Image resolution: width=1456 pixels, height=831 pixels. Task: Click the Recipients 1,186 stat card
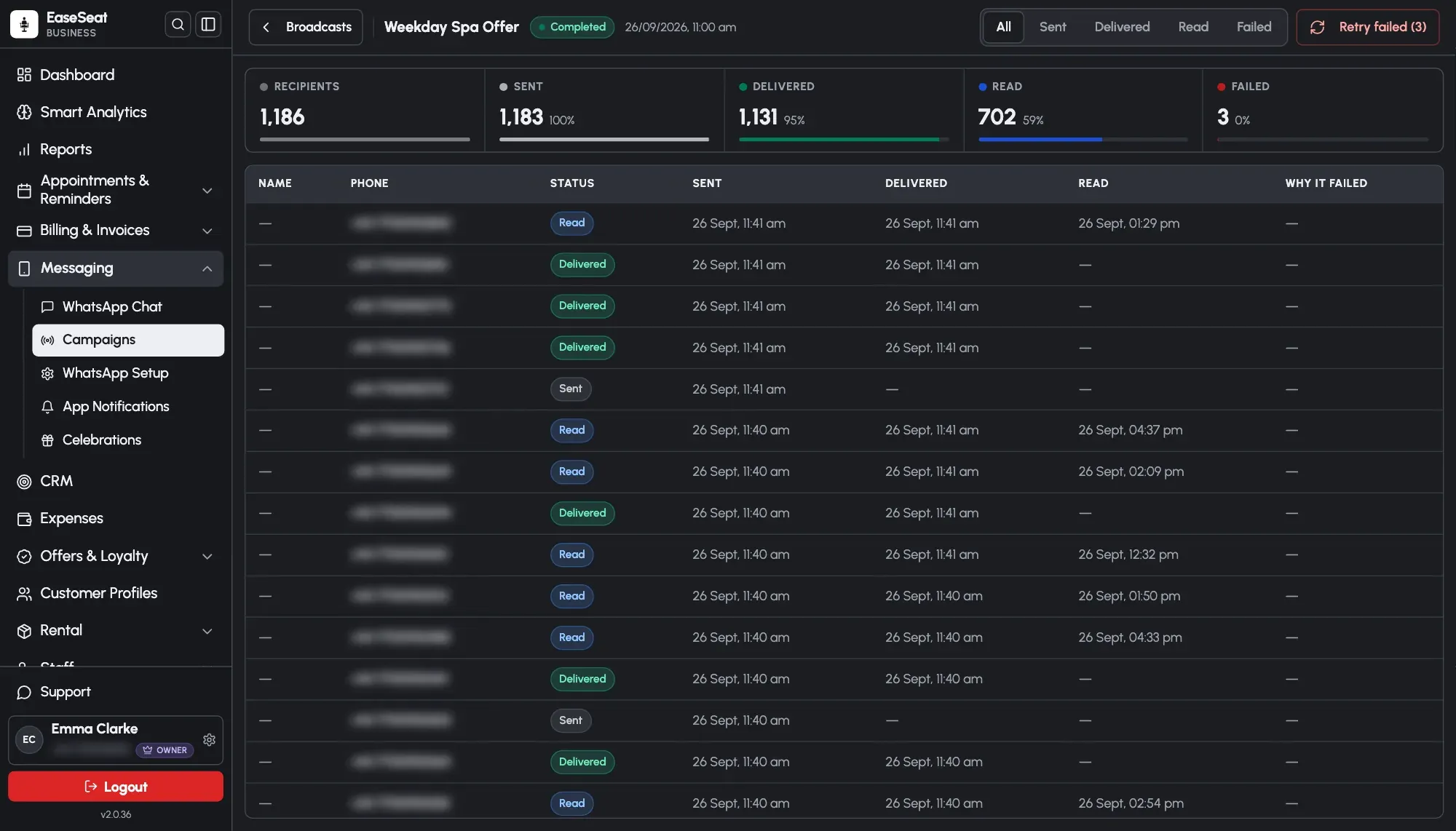tap(365, 111)
